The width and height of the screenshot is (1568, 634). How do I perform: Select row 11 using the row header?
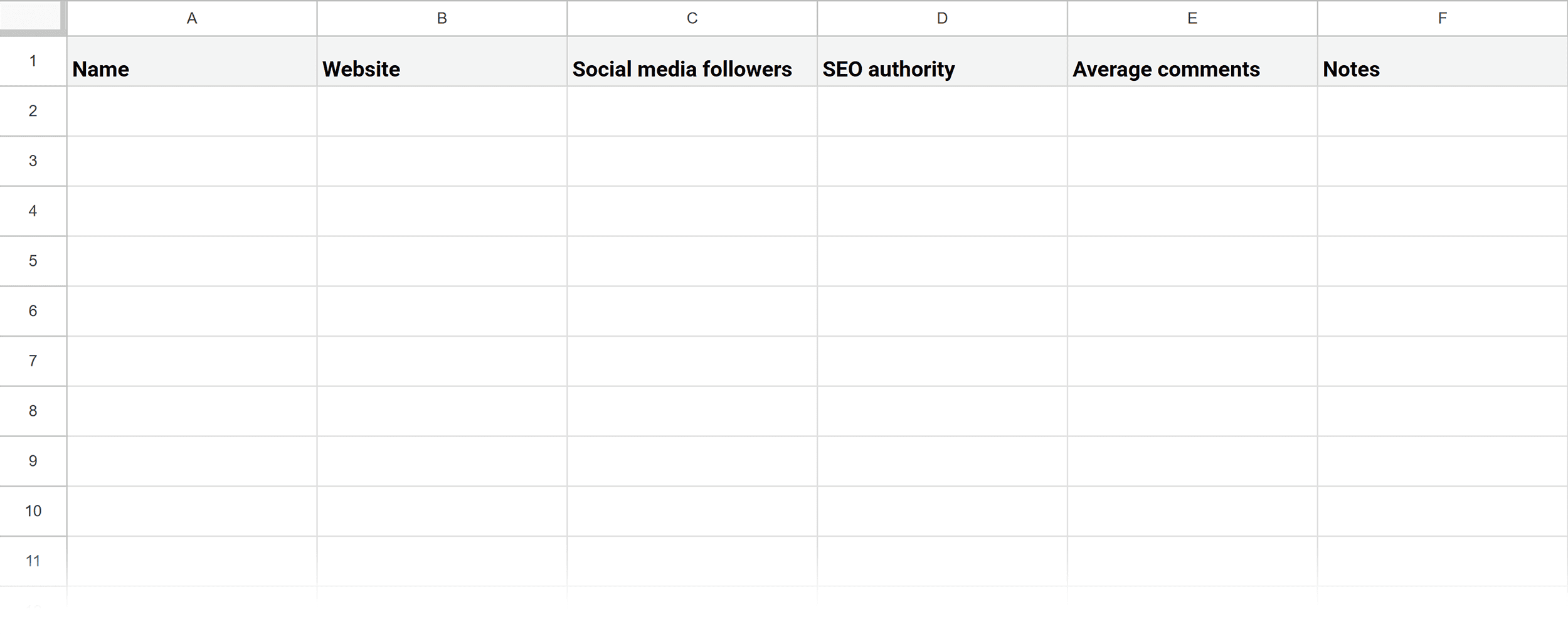coord(33,561)
